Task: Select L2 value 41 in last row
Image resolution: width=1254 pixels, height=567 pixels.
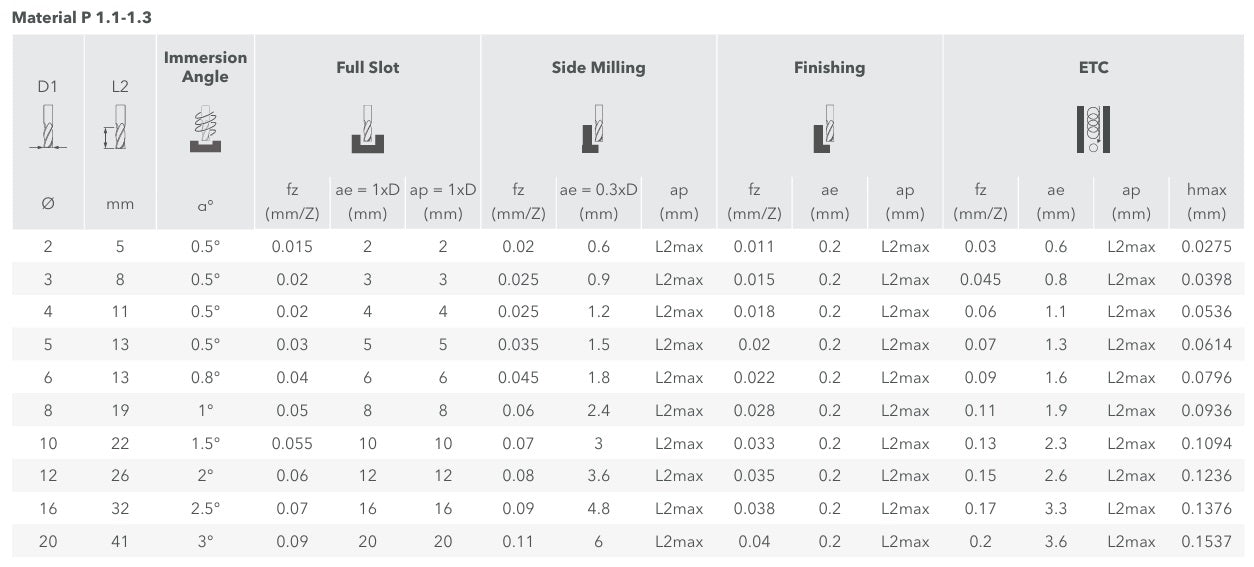Action: (119, 542)
